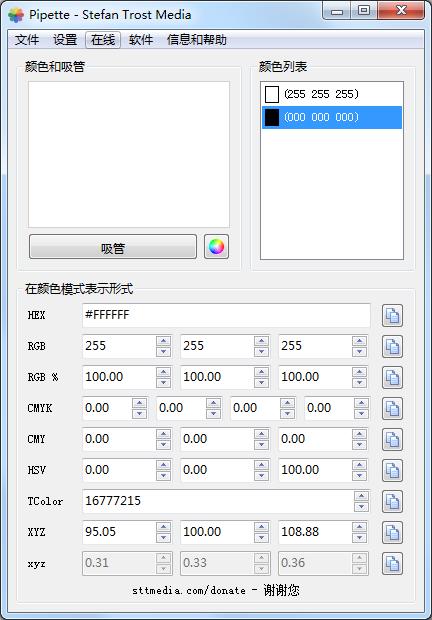
Task: Copy the TColor value icon
Action: pos(392,501)
